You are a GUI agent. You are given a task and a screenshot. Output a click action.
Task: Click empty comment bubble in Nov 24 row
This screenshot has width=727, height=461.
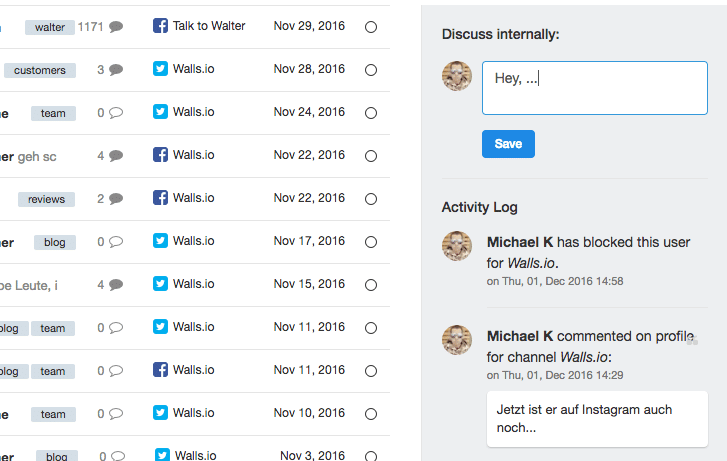[x=116, y=113]
